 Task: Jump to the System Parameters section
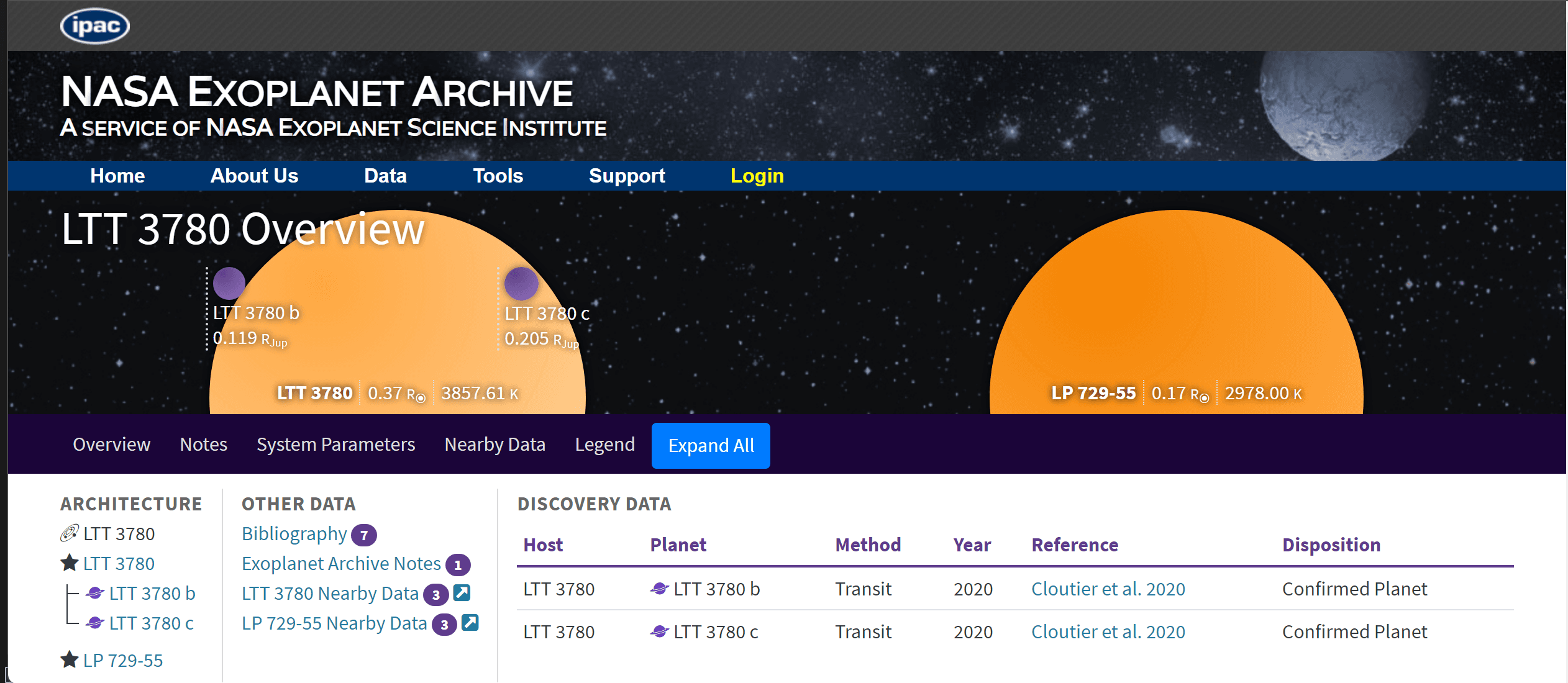tap(336, 445)
